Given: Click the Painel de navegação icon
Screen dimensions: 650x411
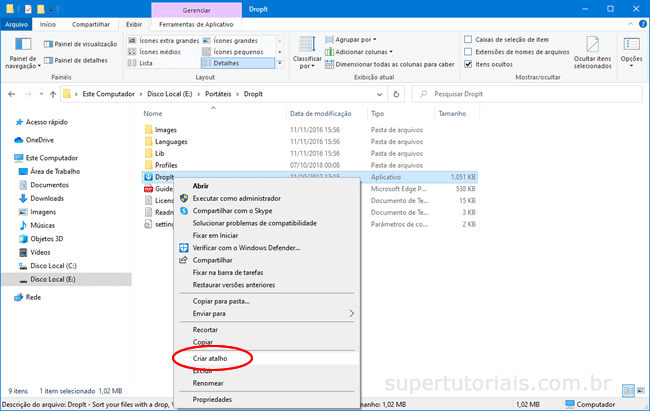Looking at the screenshot, I should coord(21,46).
